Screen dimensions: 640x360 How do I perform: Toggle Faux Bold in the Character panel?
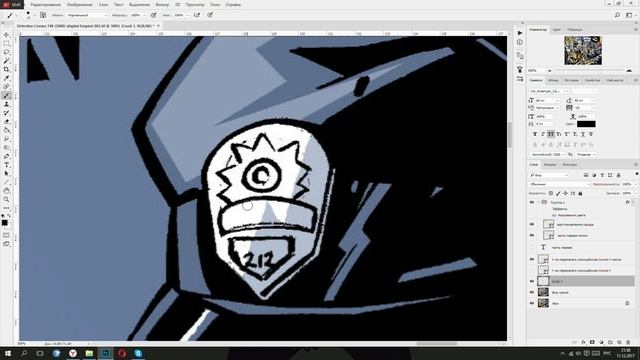(535, 134)
